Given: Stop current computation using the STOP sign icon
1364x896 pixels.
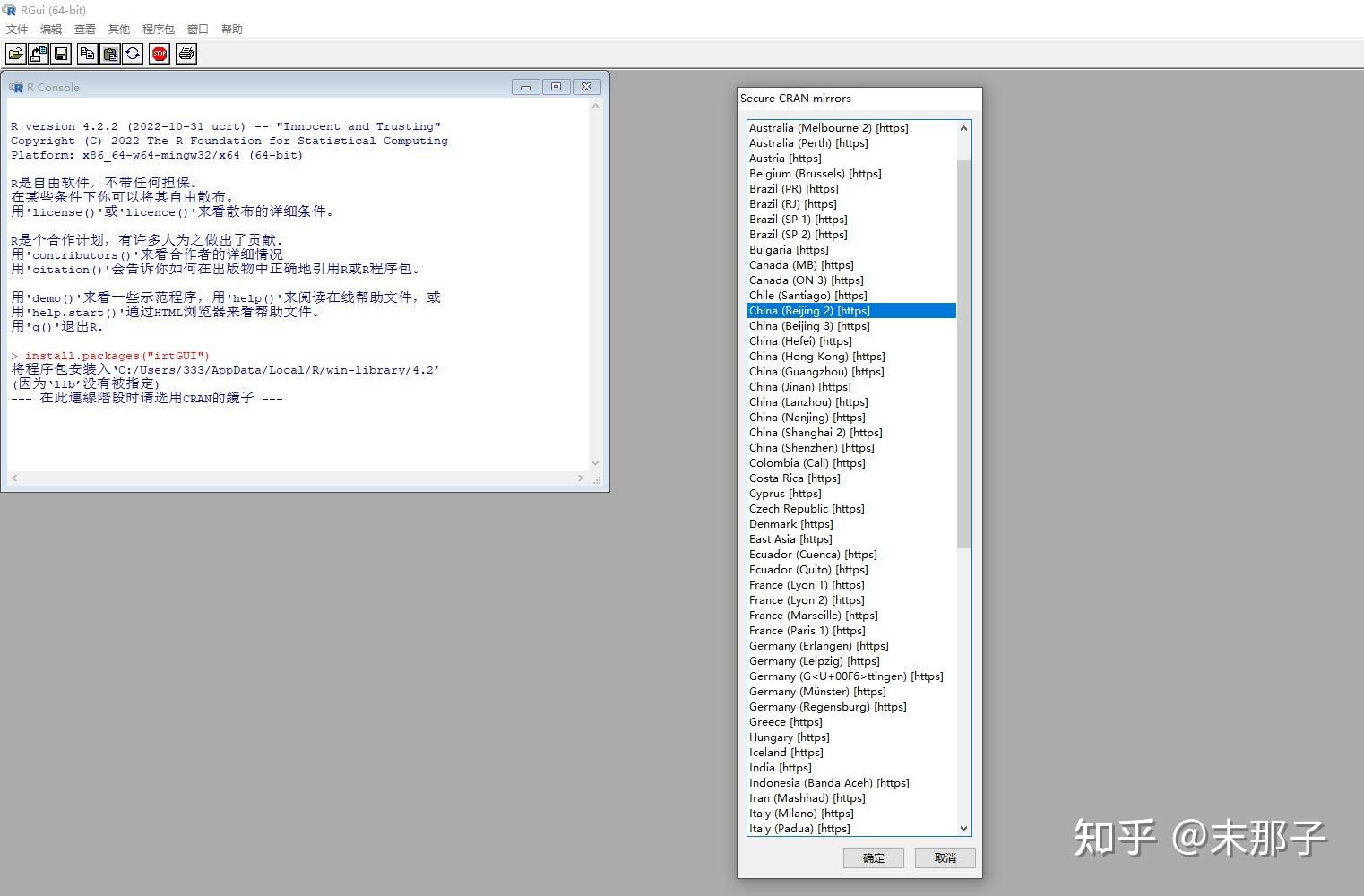Looking at the screenshot, I should pyautogui.click(x=160, y=54).
